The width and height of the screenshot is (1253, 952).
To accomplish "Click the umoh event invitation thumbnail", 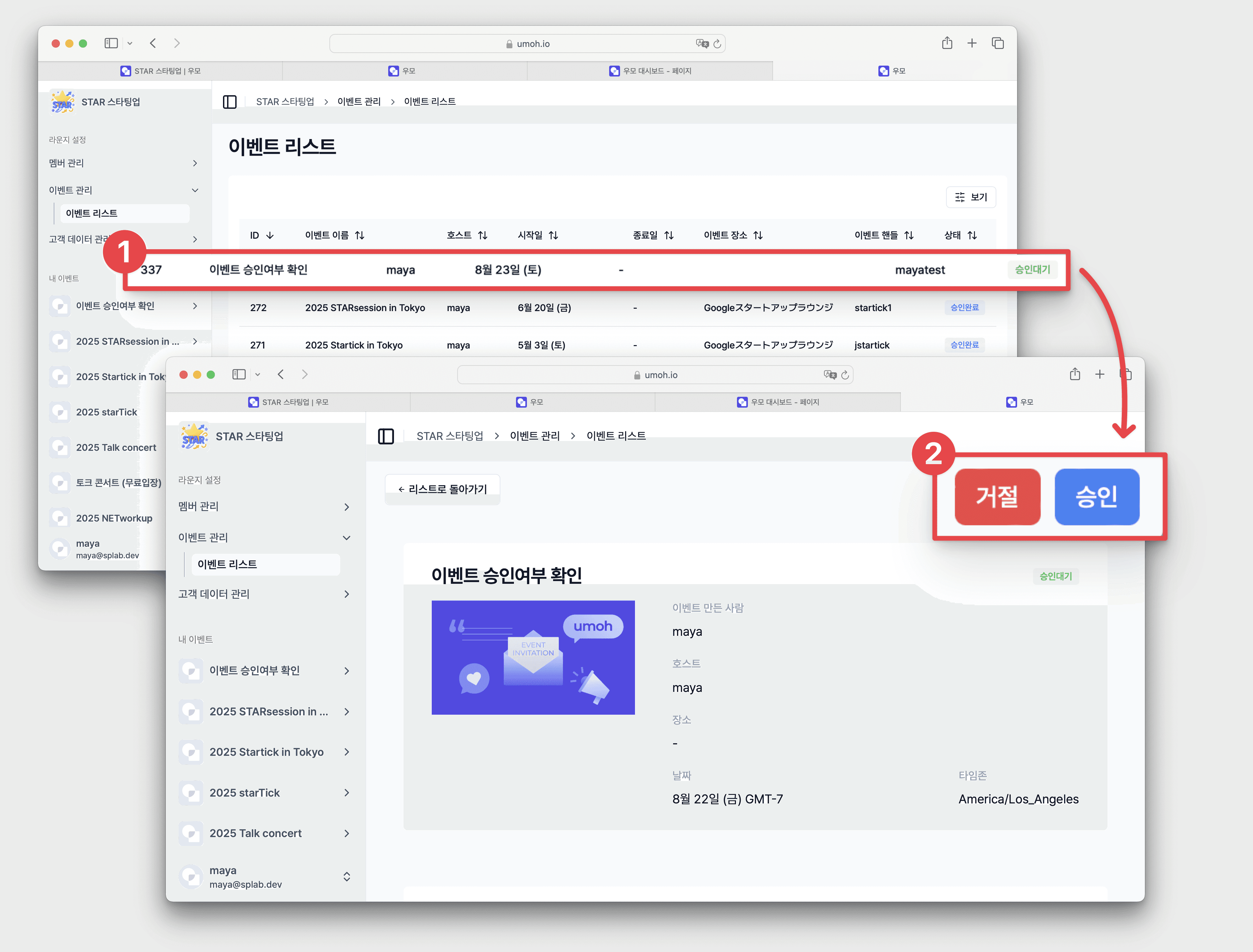I will pyautogui.click(x=532, y=657).
